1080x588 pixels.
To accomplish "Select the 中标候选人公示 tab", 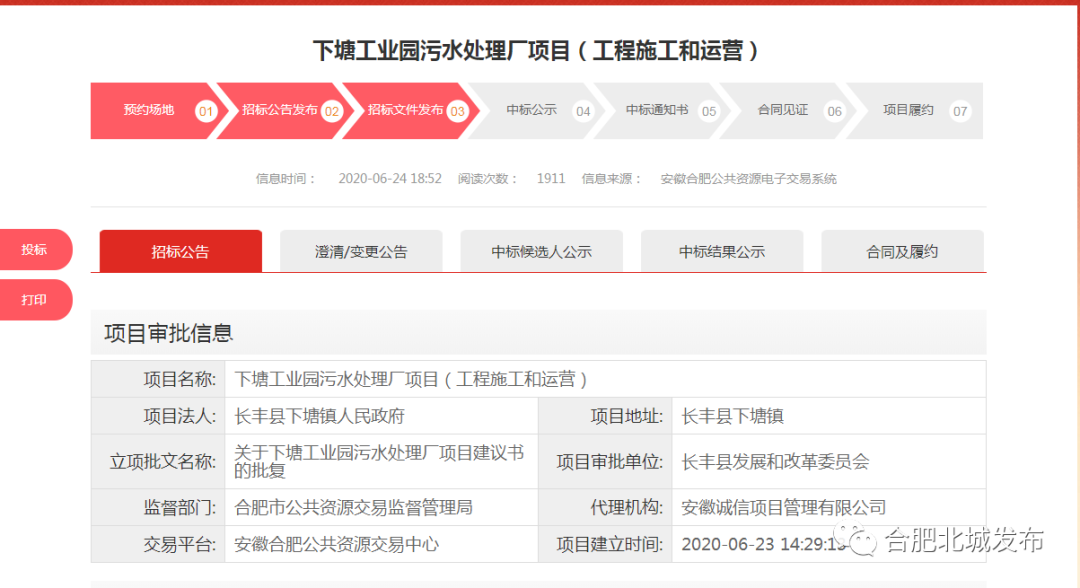I will point(541,252).
